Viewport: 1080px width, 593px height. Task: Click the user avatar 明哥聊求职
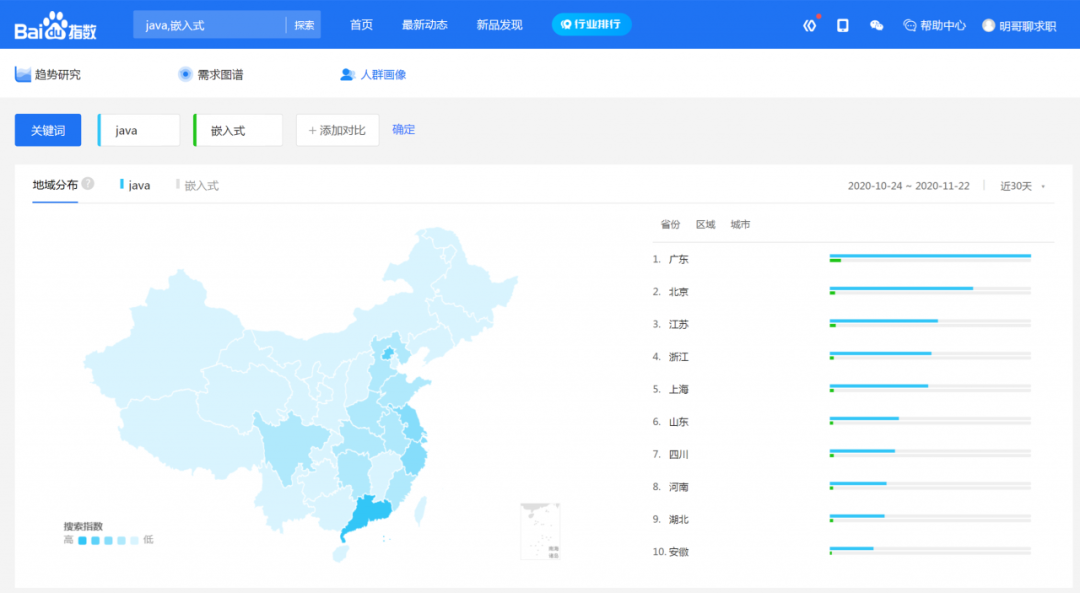tap(1019, 25)
